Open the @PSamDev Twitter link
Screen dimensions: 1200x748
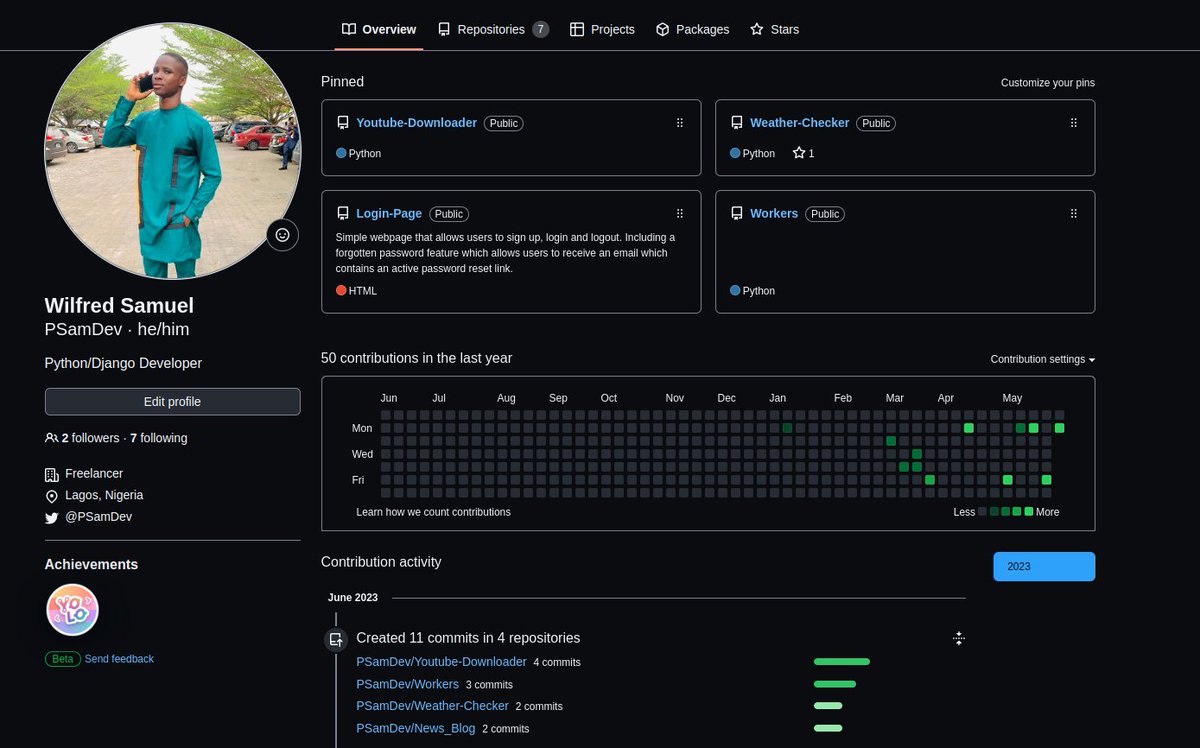click(98, 517)
